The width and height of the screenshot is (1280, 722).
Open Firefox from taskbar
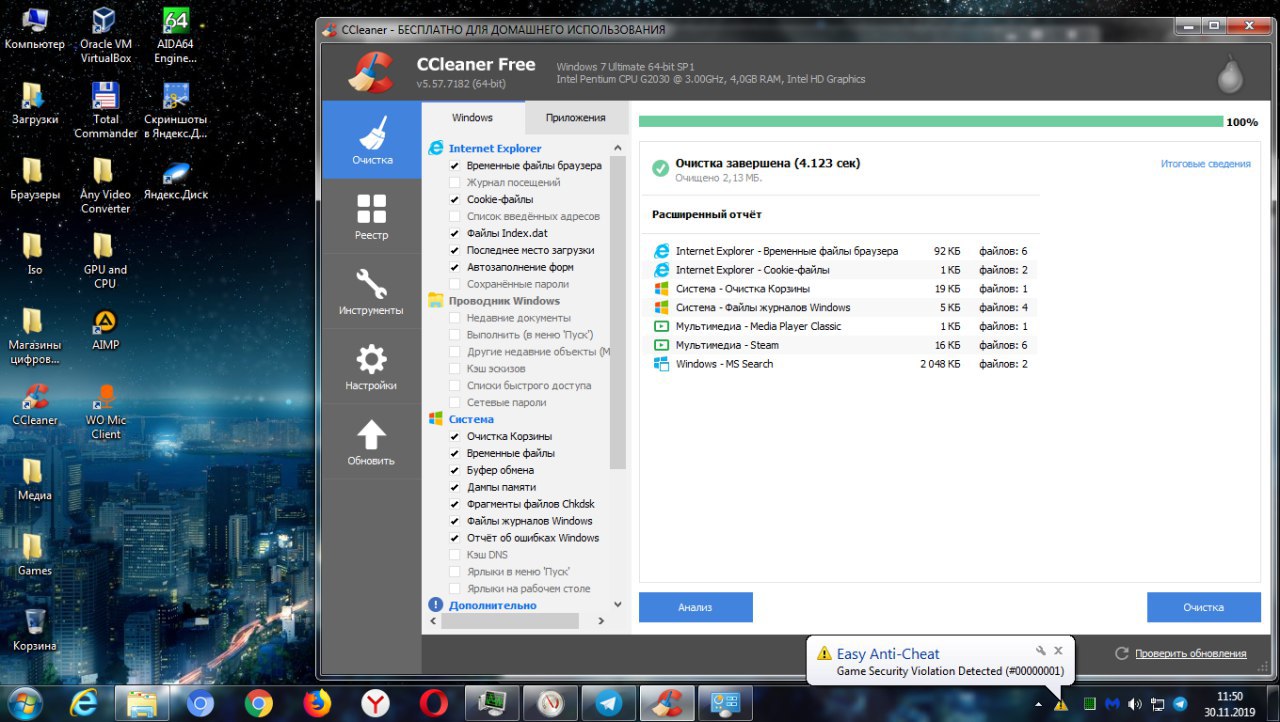[316, 704]
